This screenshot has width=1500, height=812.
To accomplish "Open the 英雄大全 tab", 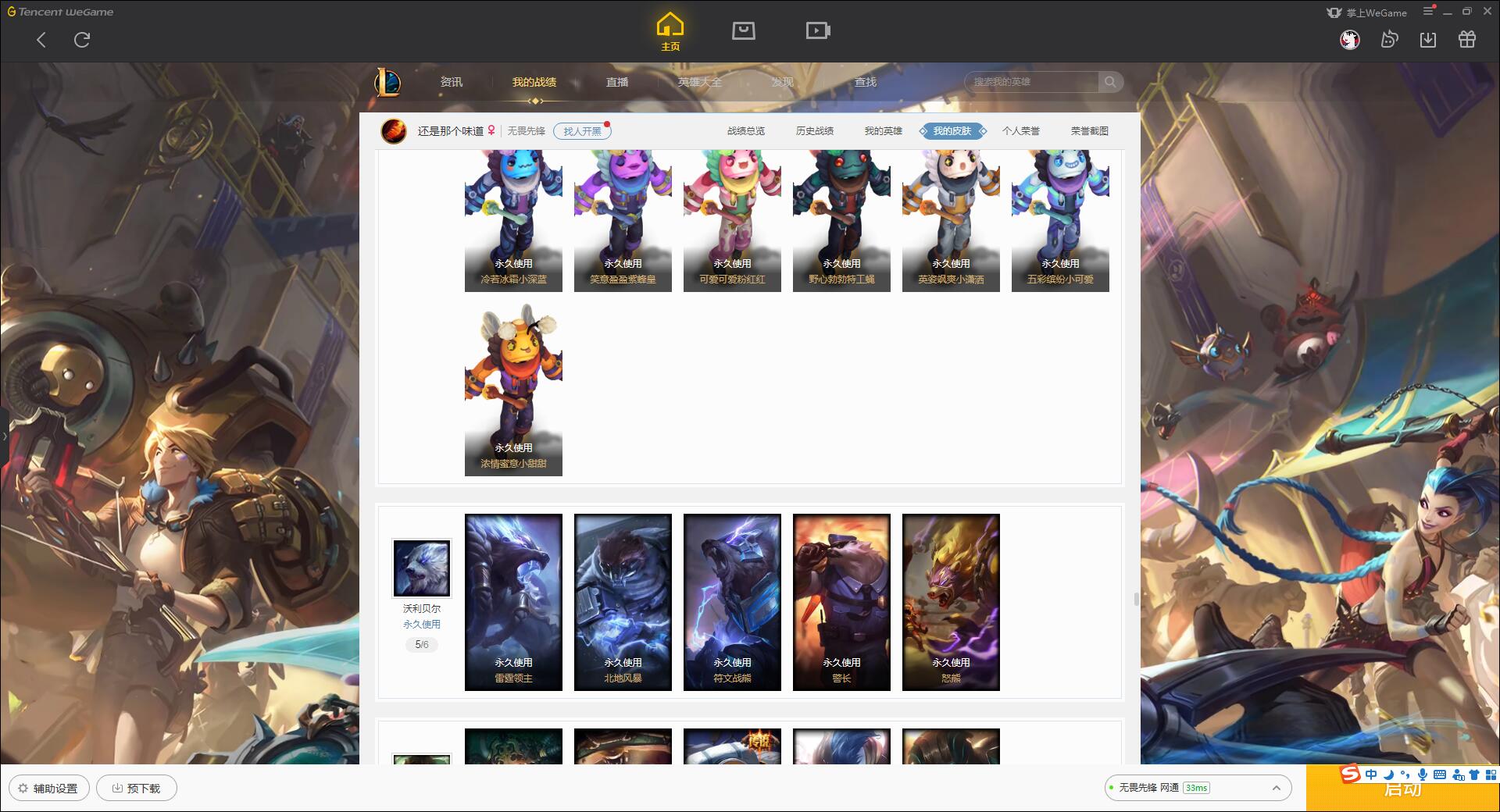I will pos(700,82).
